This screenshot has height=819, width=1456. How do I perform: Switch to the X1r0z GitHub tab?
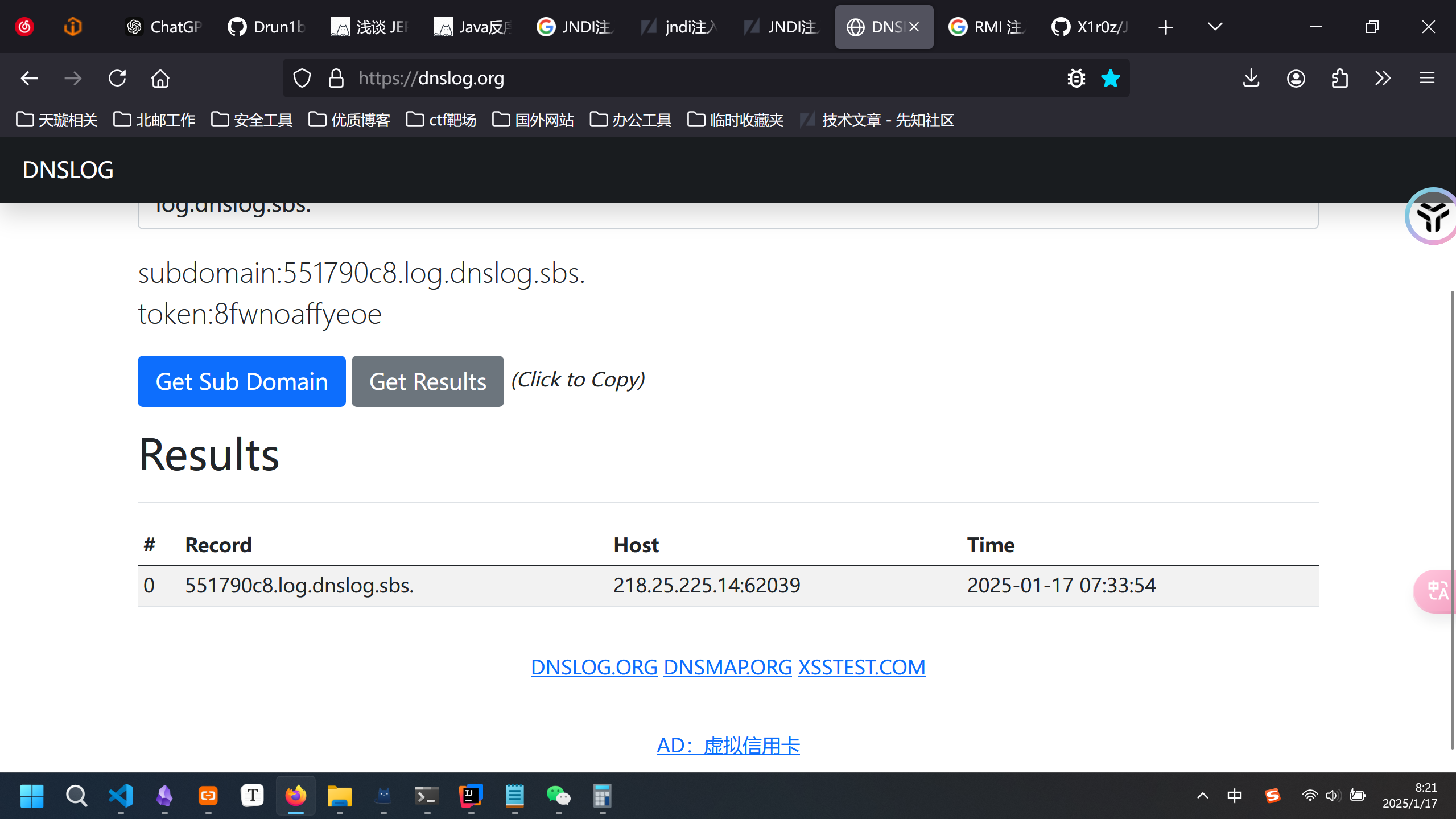point(1090,27)
